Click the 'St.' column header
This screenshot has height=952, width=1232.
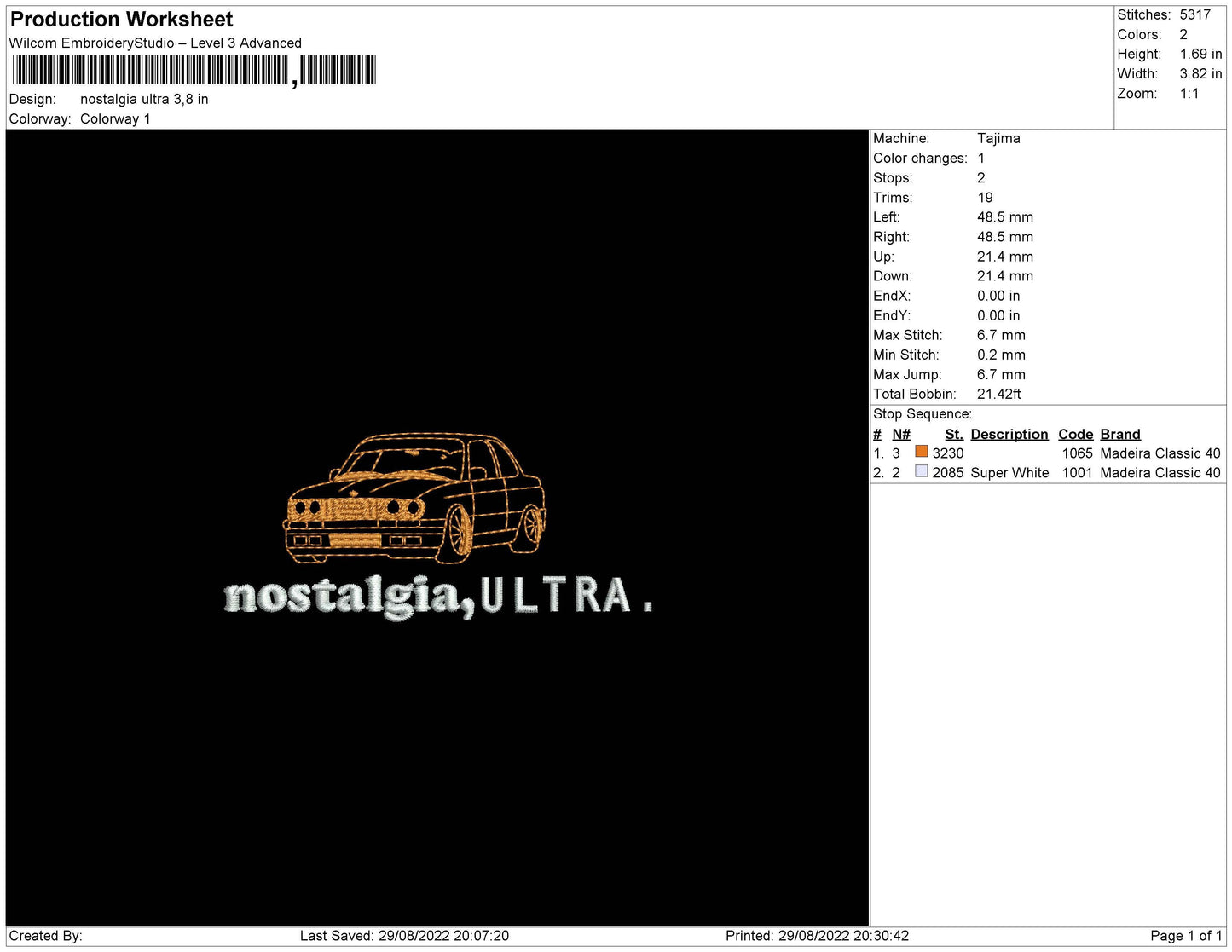(x=954, y=434)
